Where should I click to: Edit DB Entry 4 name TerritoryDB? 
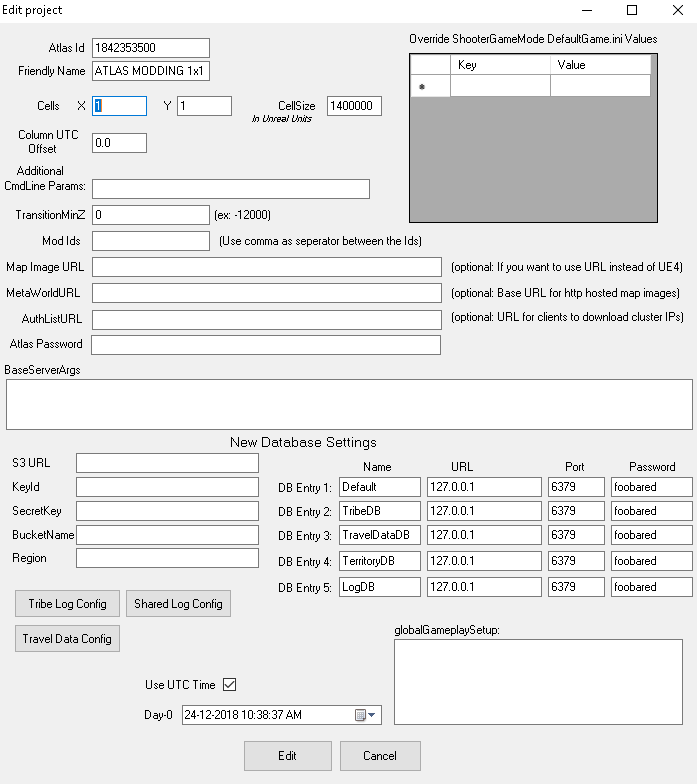[380, 561]
